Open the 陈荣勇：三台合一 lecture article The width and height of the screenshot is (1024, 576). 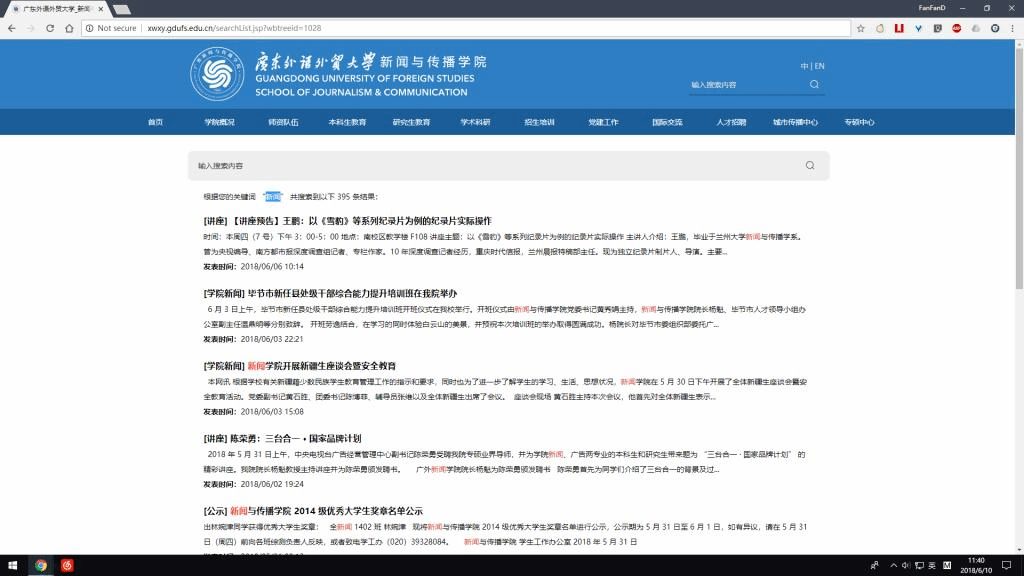click(x=281, y=438)
